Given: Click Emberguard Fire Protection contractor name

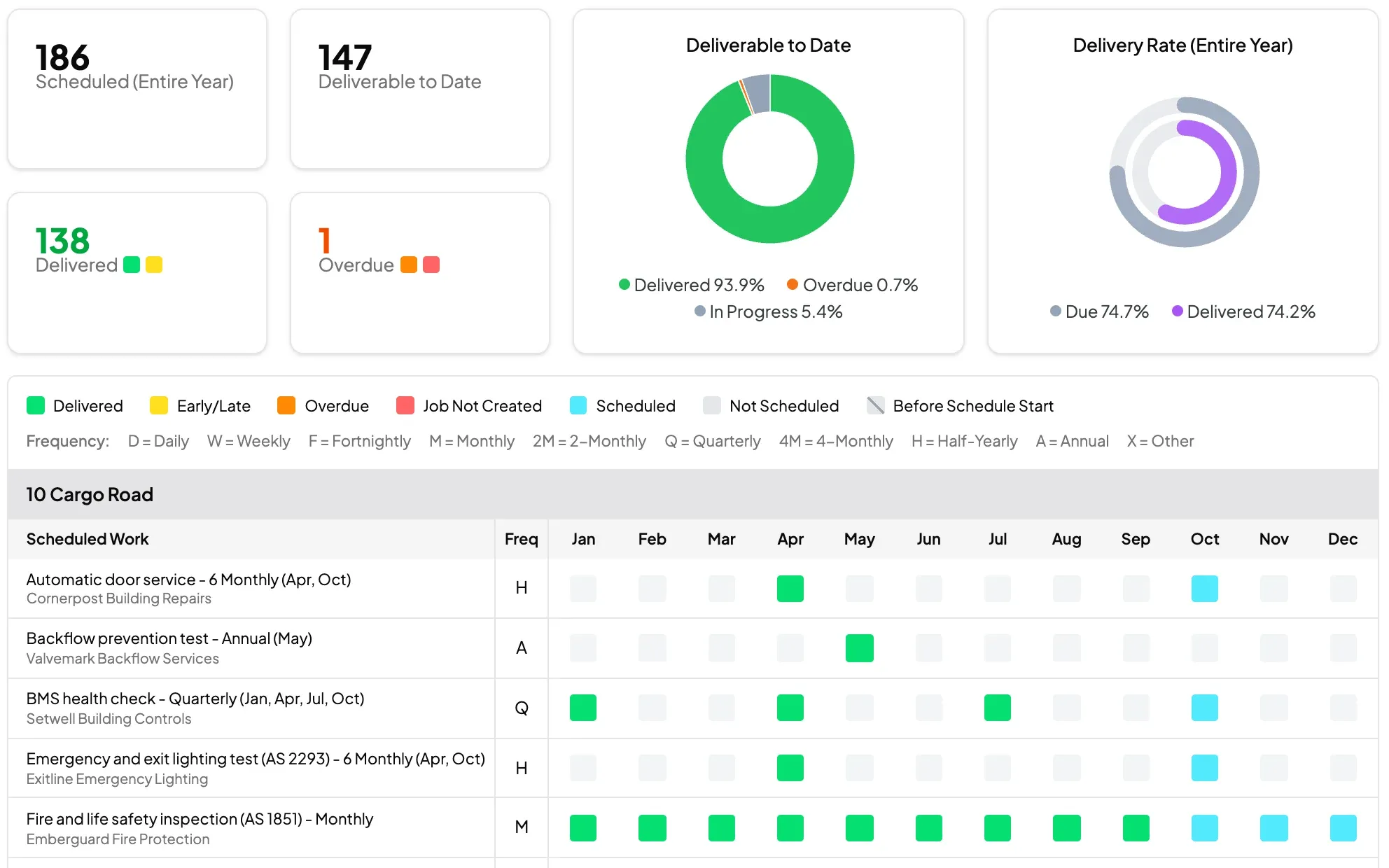Looking at the screenshot, I should click(x=118, y=839).
